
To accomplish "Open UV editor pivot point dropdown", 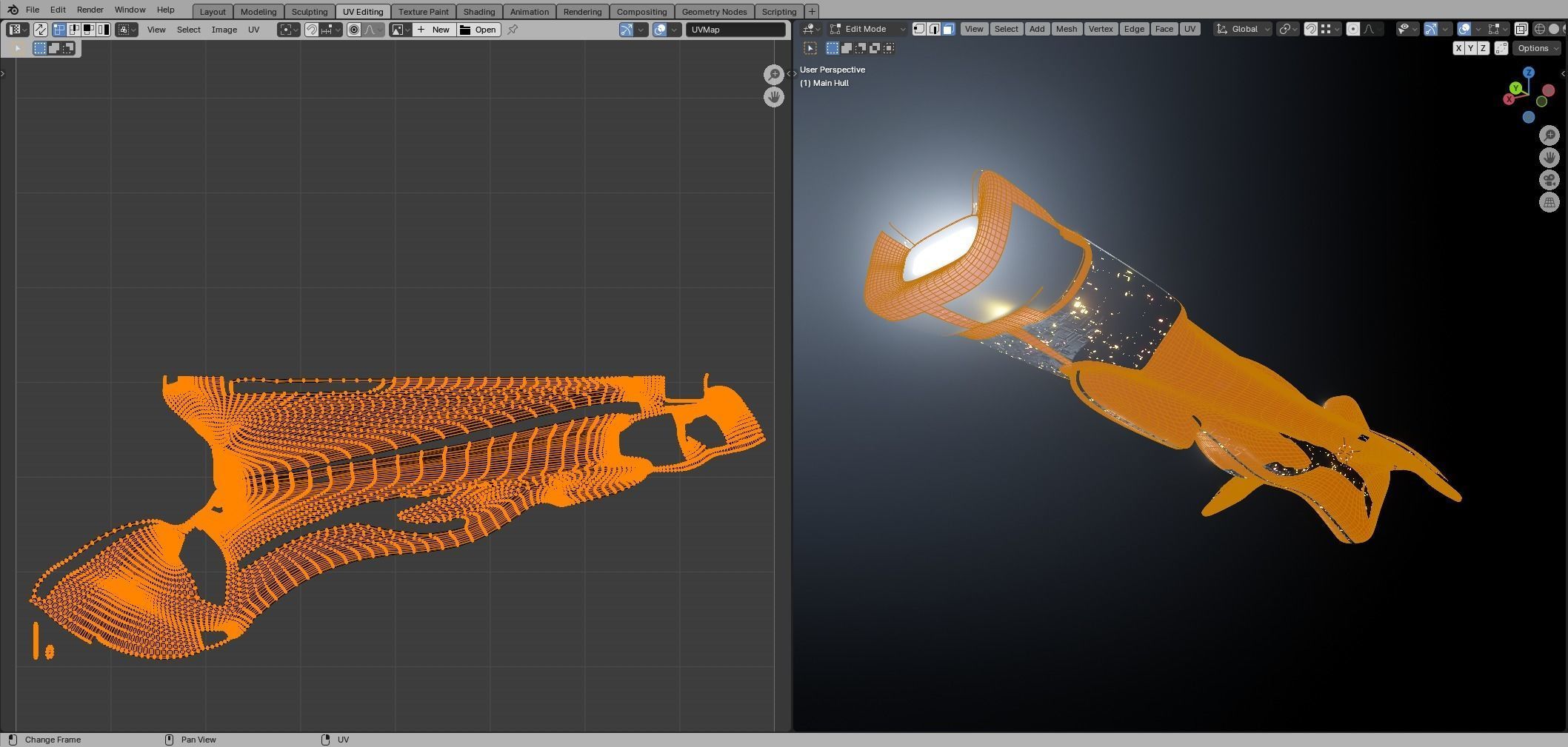I will 289,30.
